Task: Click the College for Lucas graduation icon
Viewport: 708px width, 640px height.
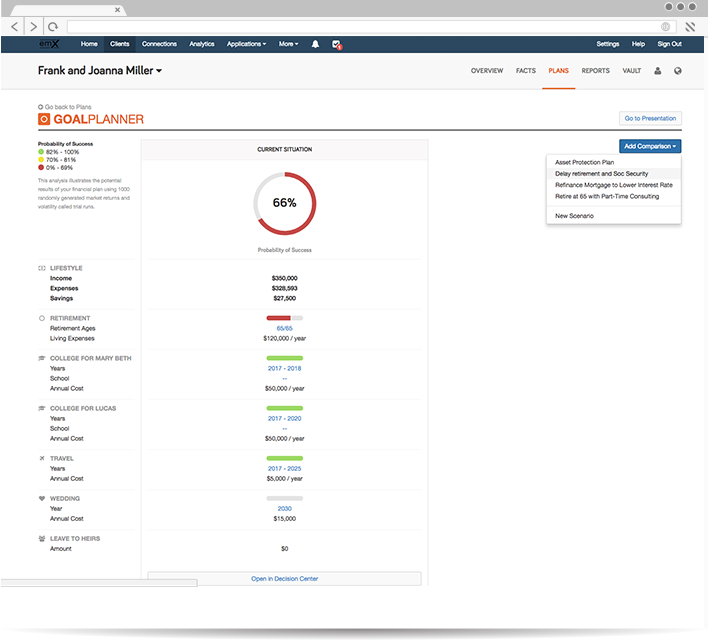Action: 42,408
